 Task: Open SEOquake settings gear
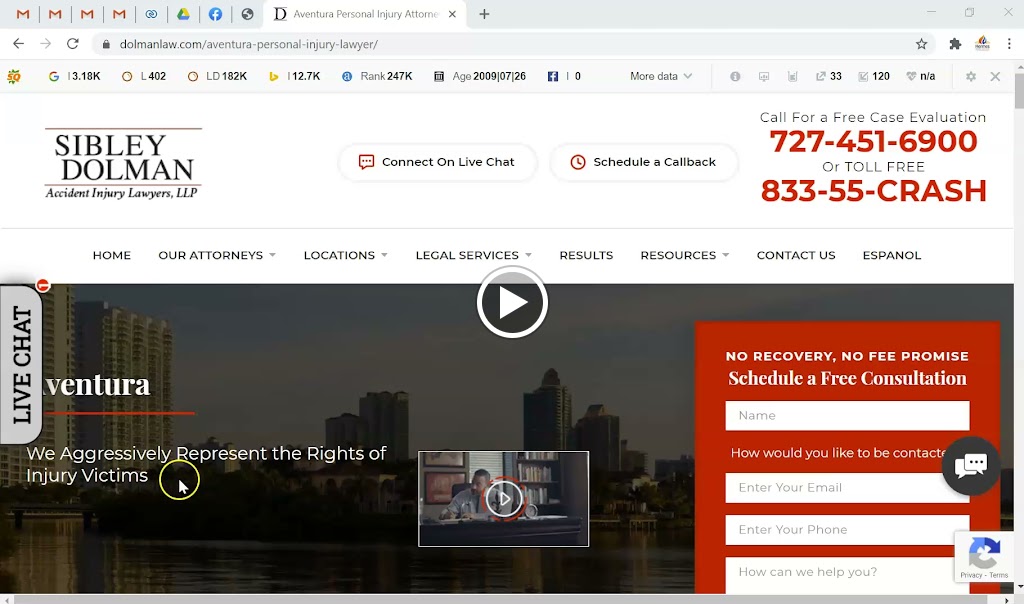971,76
